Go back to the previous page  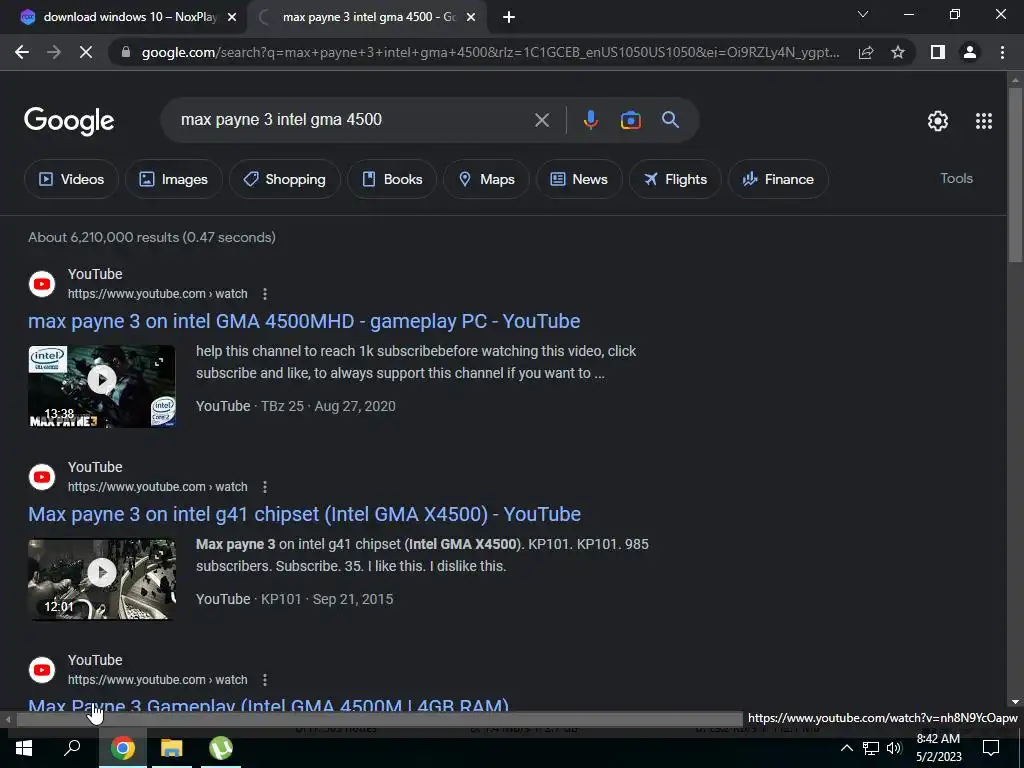(22, 52)
